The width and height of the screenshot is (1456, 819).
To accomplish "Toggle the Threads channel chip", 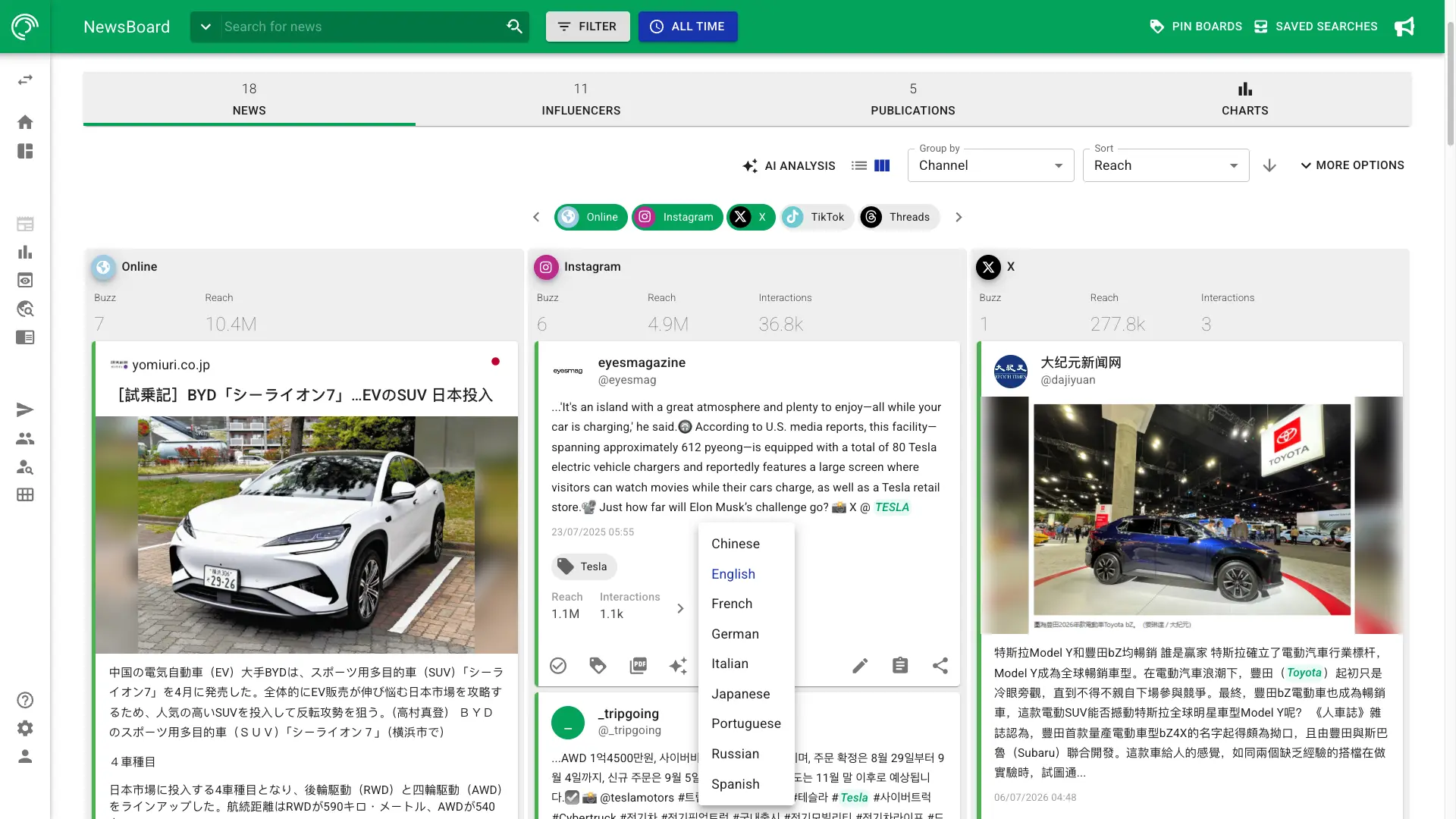I will [899, 217].
